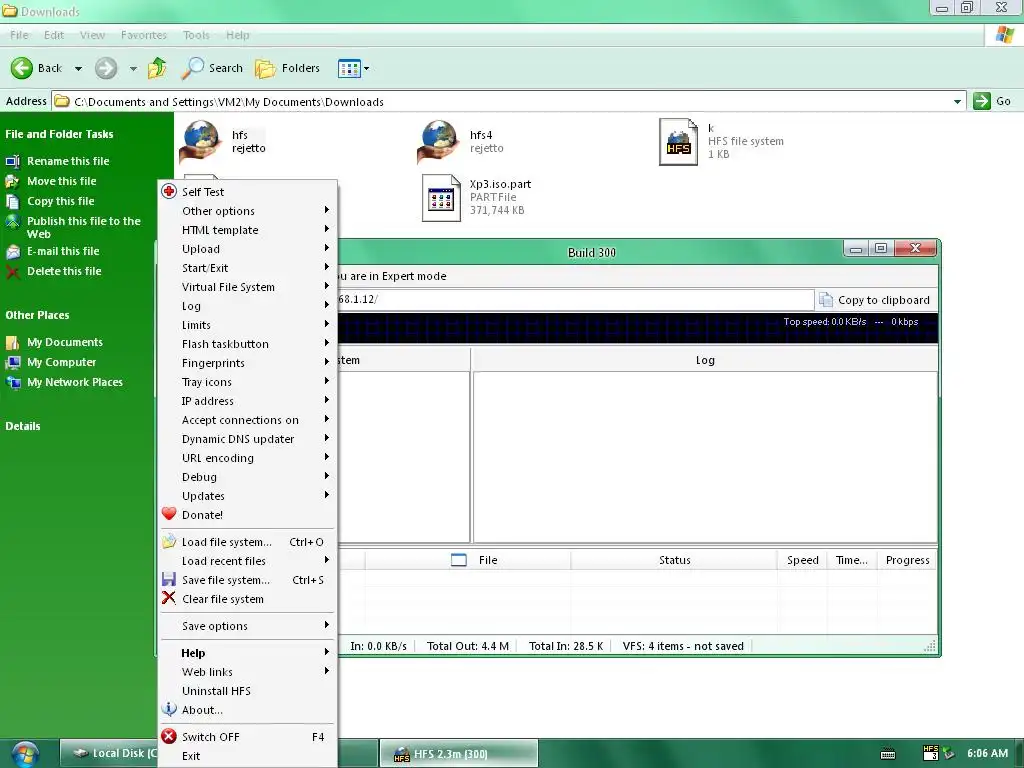
Task: Open the Start/Exit menu entry
Action: coord(248,267)
